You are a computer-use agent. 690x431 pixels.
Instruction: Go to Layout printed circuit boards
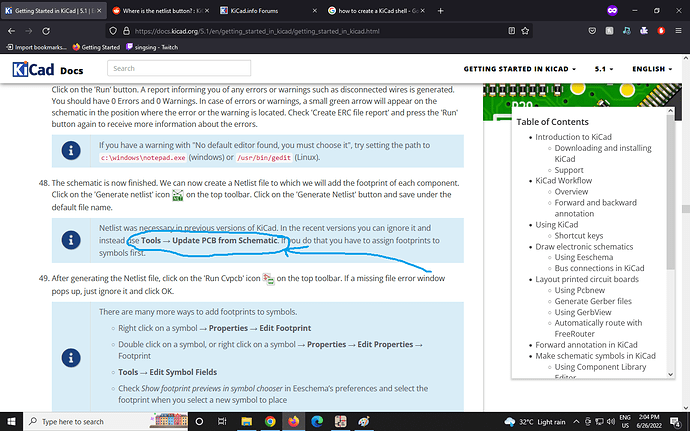587,279
